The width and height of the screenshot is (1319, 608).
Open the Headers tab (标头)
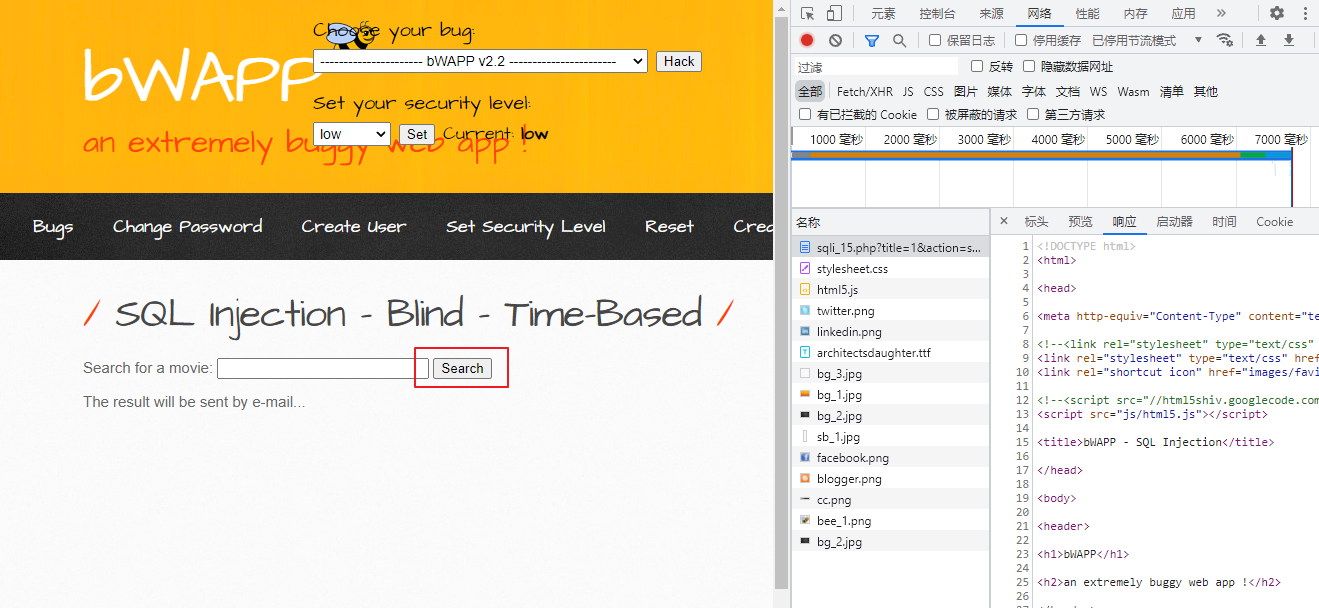point(1036,222)
